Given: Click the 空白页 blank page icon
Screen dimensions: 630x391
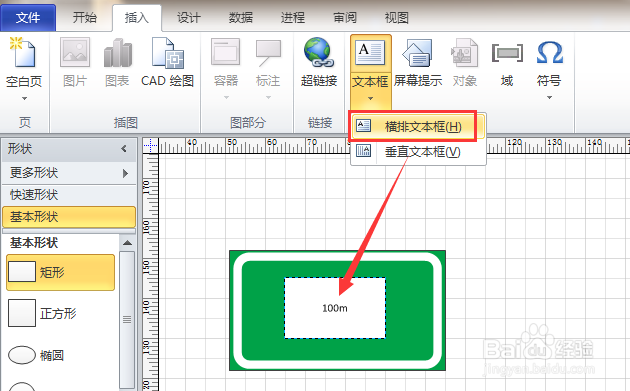Looking at the screenshot, I should tap(24, 53).
